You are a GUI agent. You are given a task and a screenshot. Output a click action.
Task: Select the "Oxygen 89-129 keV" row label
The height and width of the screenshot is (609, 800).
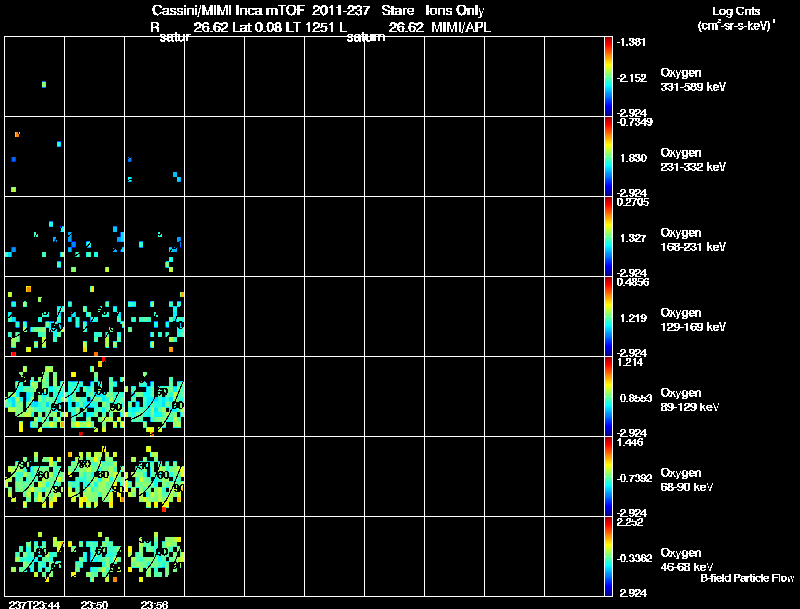point(690,400)
